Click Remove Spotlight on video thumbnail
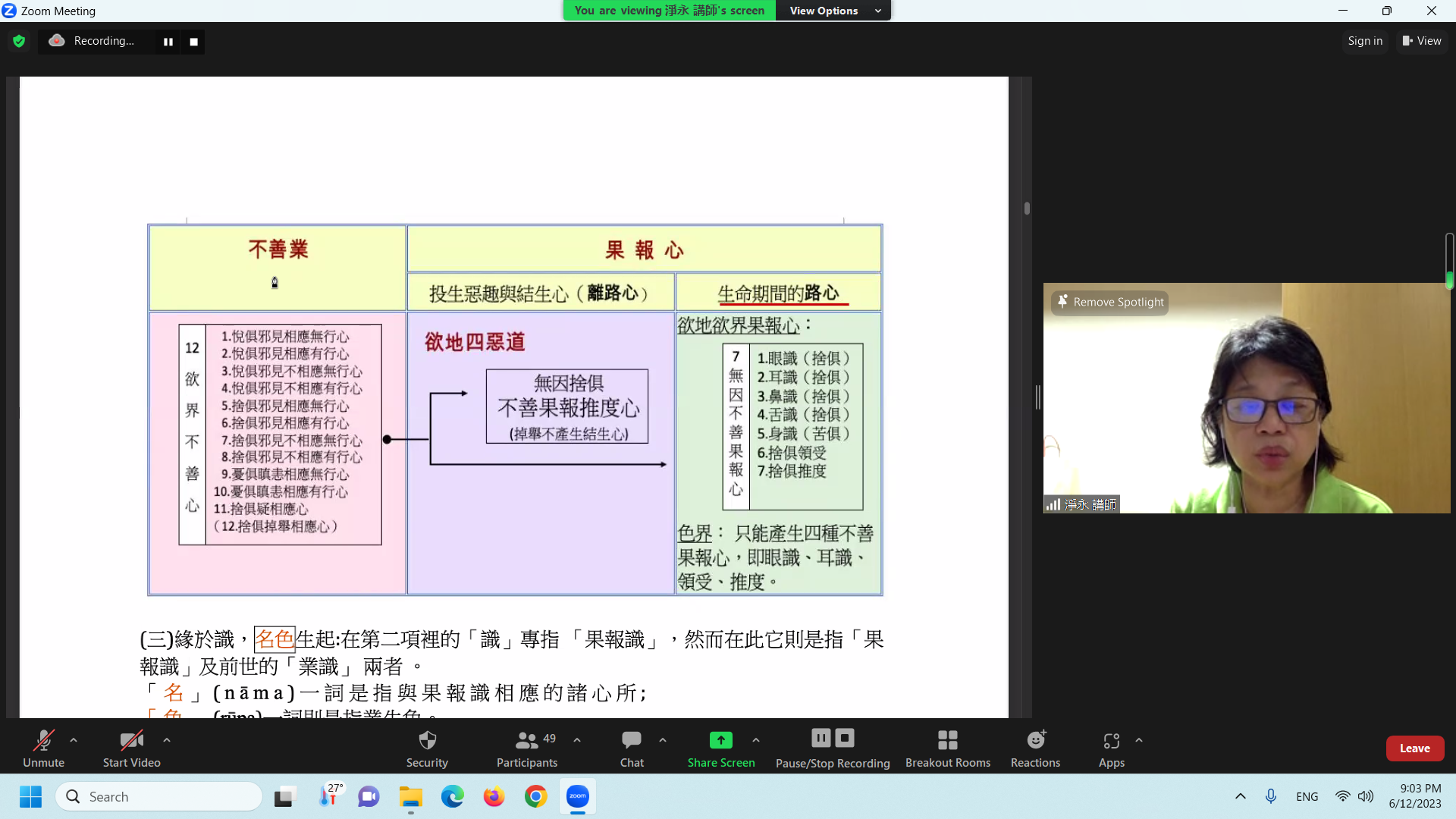Viewport: 1456px width, 819px height. point(1111,302)
